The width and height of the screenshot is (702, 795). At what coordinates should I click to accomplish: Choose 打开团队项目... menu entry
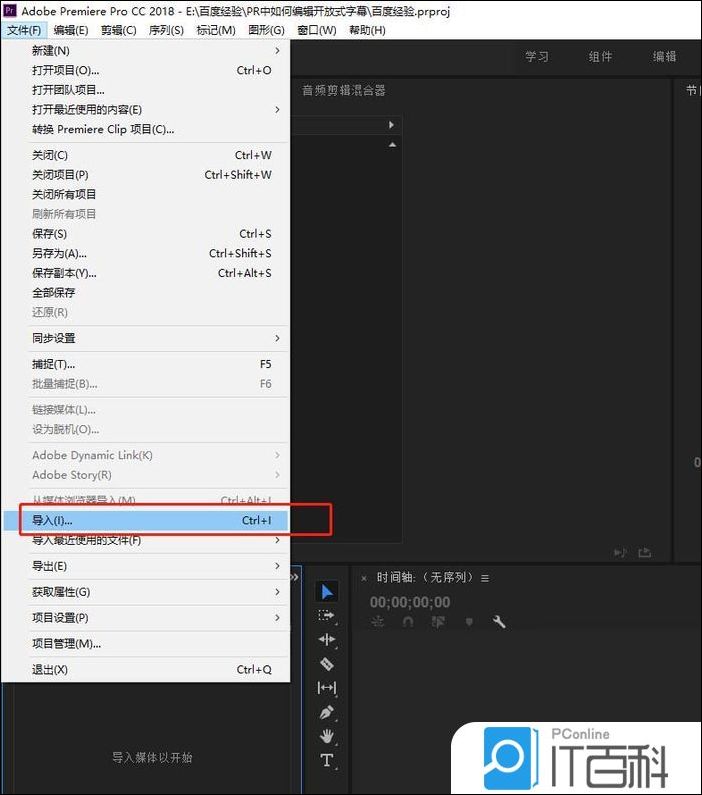tap(145, 90)
